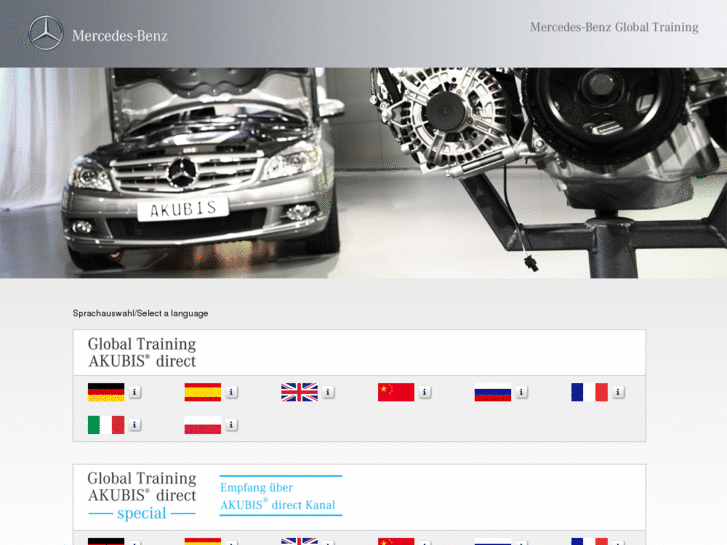View info next to the French flag
Viewport: 727px width, 545px height.
tap(618, 392)
